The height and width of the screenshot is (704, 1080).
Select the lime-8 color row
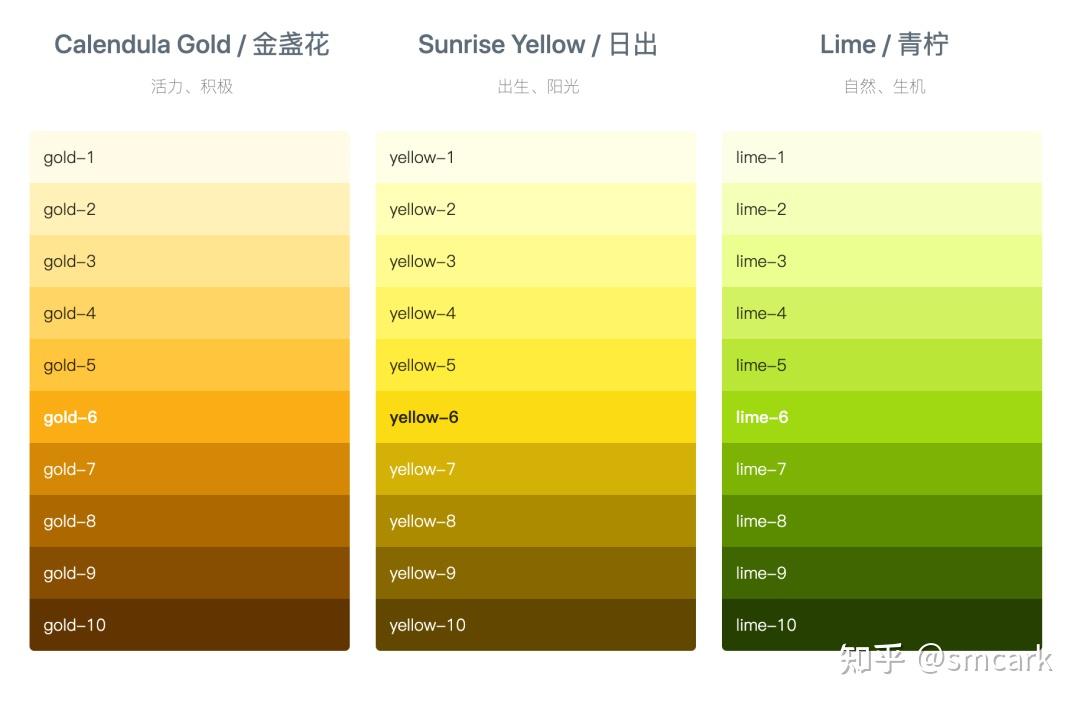881,521
